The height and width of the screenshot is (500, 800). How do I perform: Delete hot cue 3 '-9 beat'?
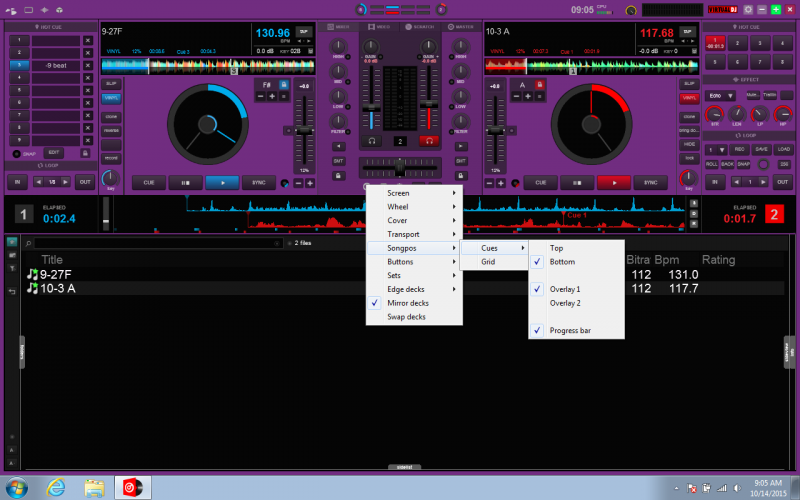[88, 65]
